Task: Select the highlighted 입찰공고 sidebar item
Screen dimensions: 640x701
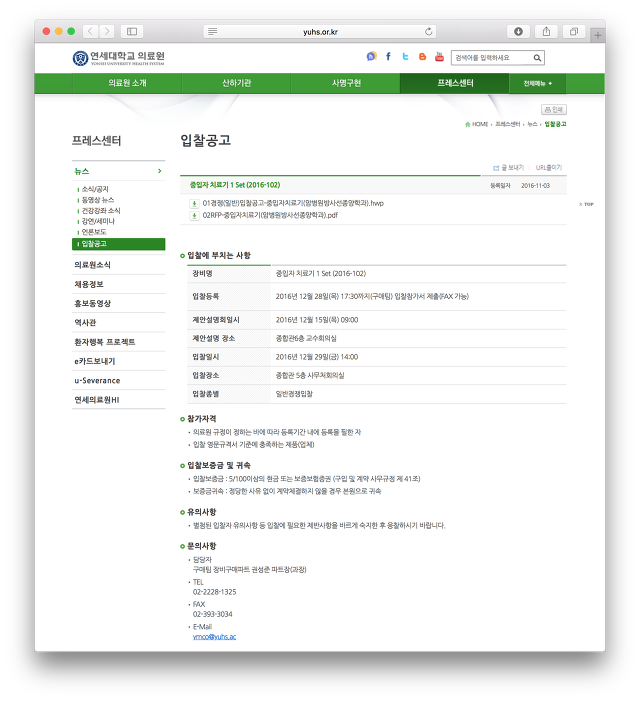Action: [118, 244]
